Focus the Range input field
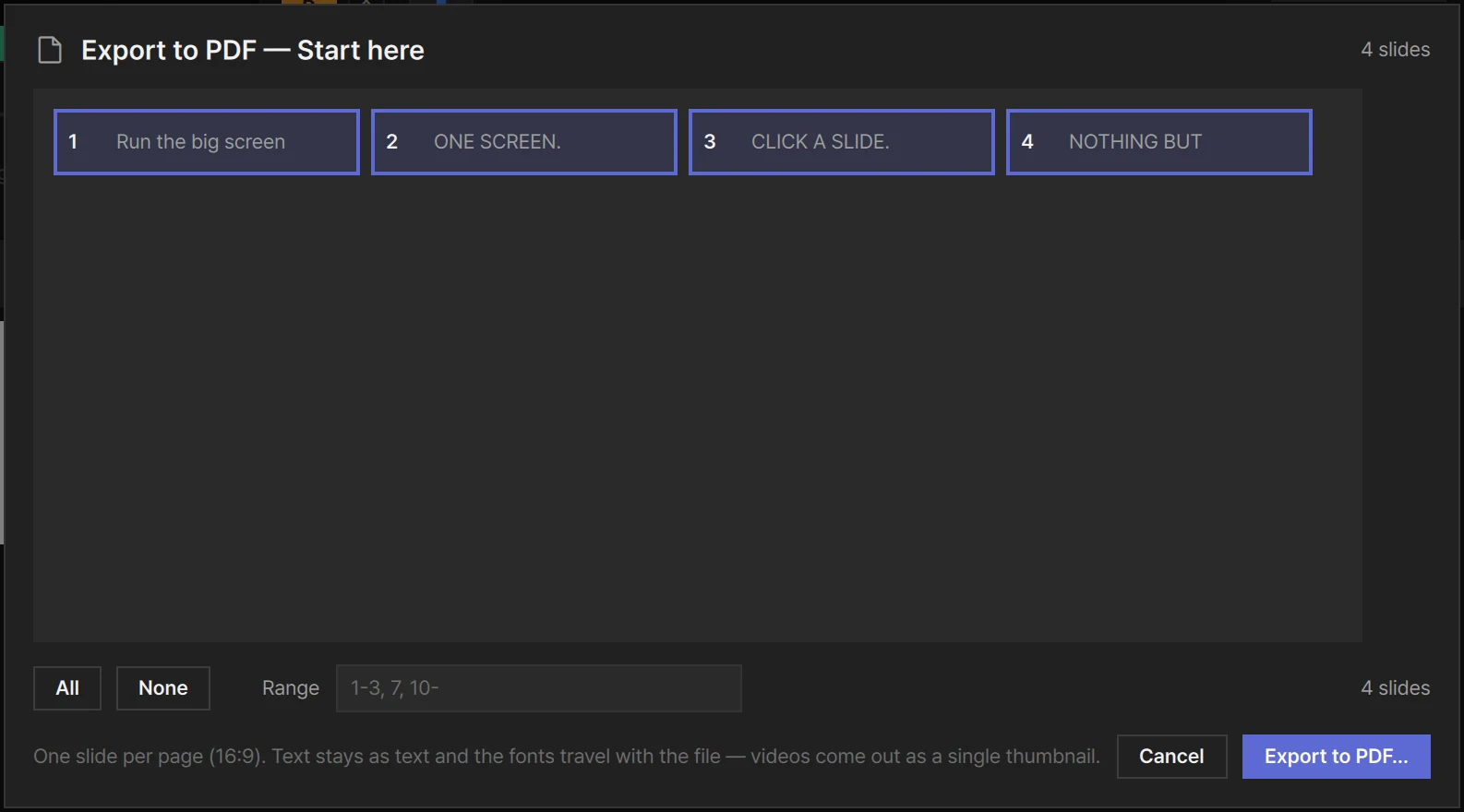 coord(539,688)
